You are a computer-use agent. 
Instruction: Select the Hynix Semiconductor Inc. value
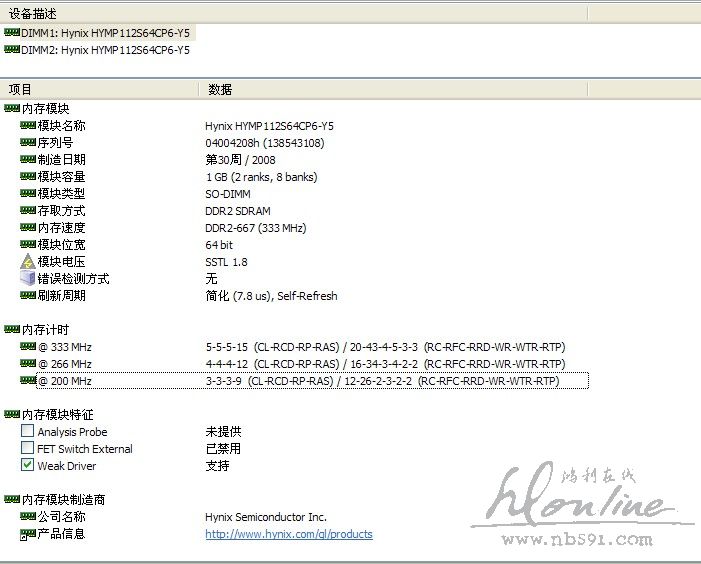coord(266,517)
